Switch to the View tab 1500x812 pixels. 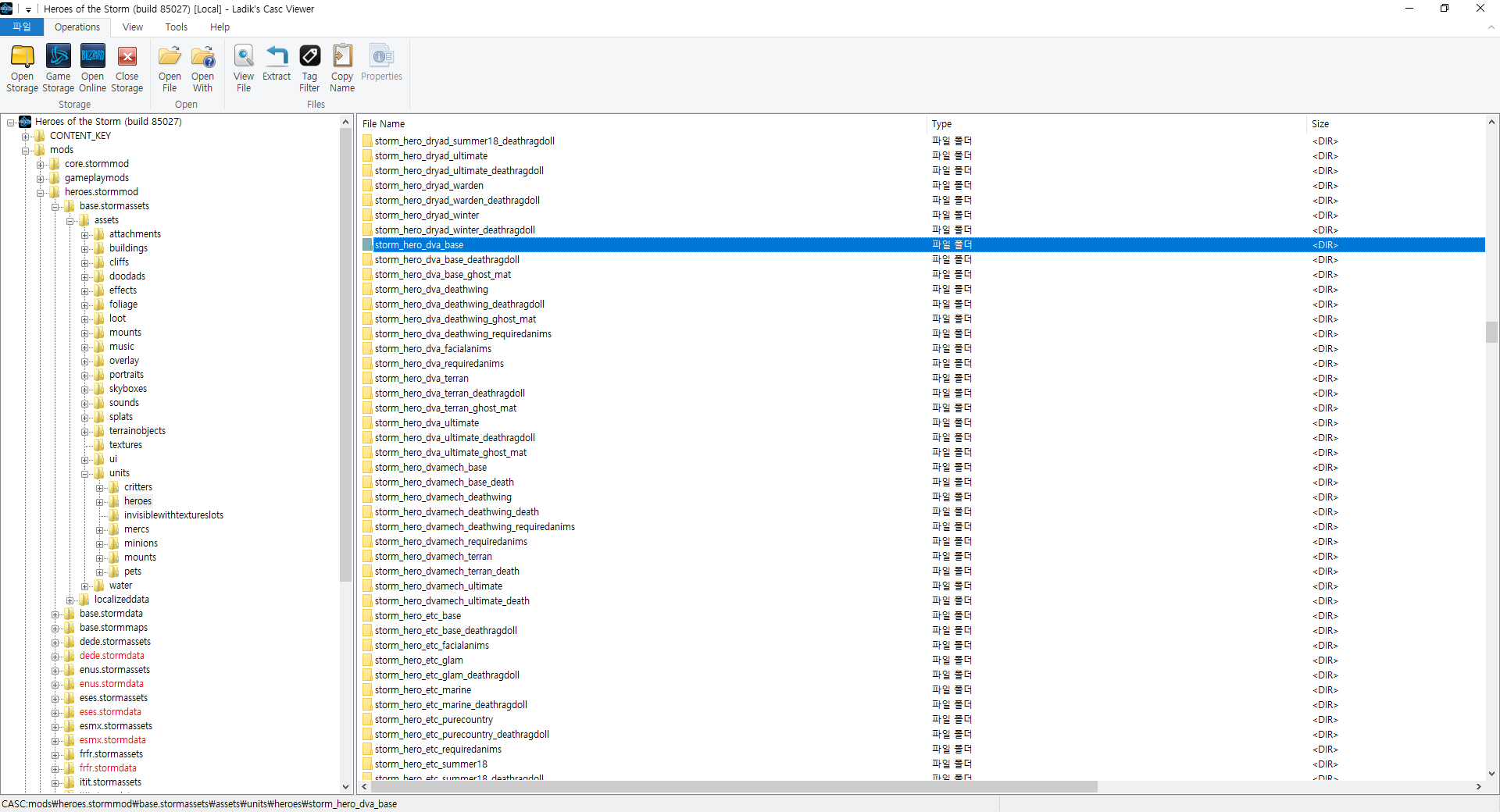click(x=133, y=27)
